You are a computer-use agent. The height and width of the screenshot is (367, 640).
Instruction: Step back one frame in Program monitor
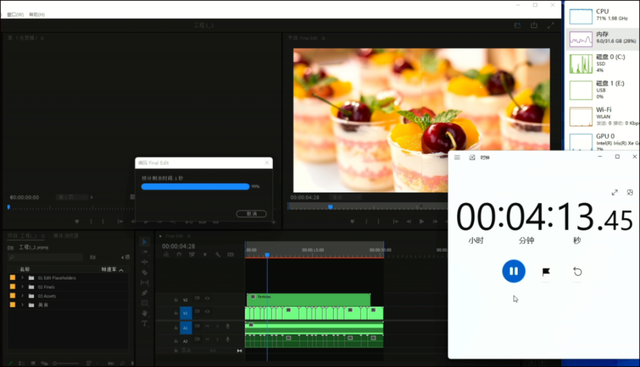tap(408, 221)
